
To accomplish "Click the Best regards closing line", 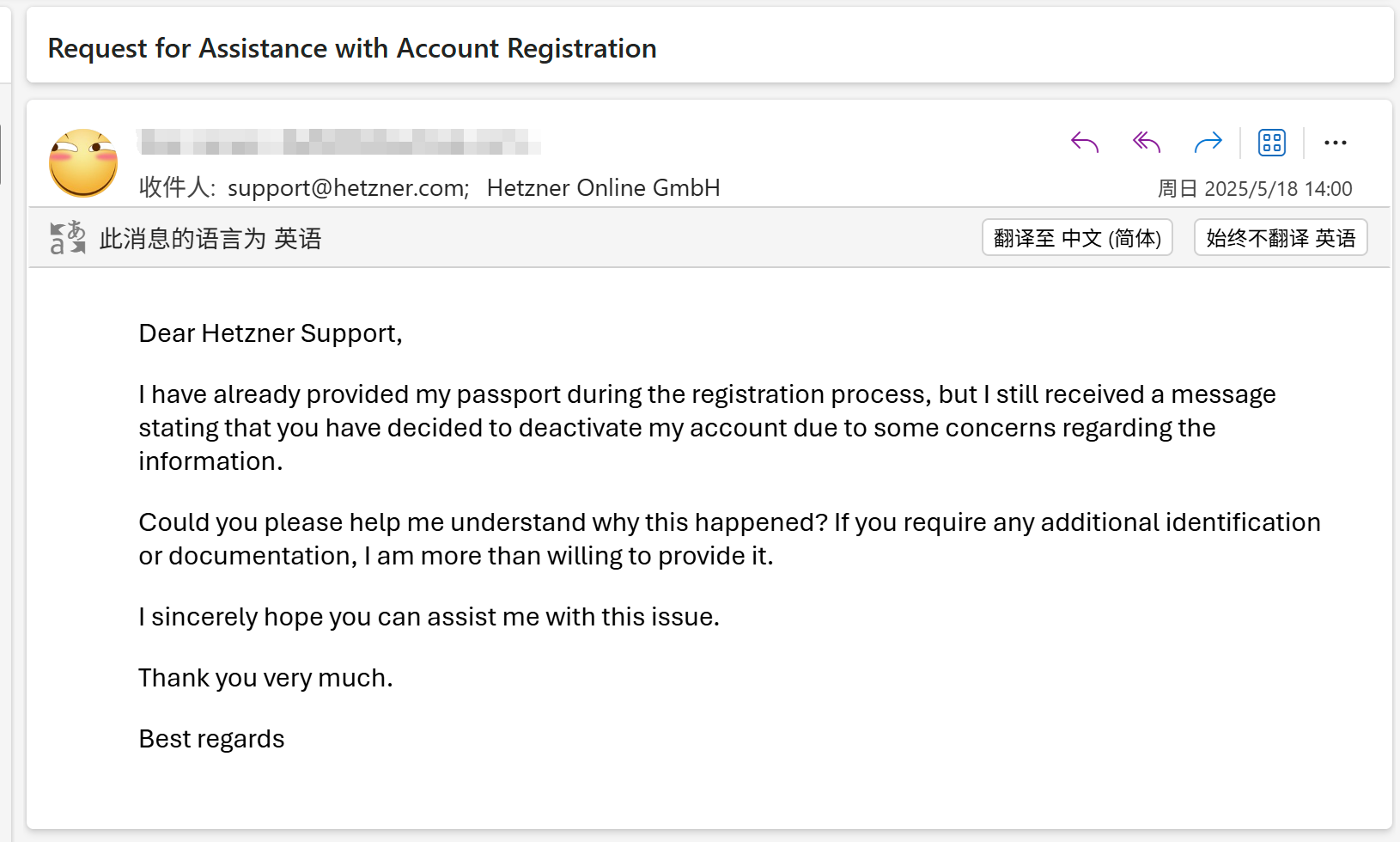I will click(x=211, y=739).
